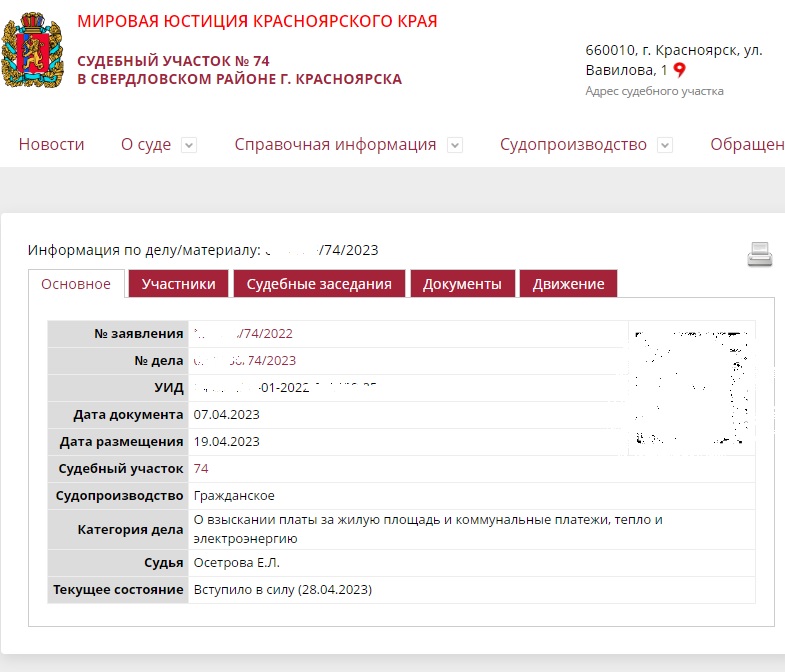Open the cut-off 'Обращен…' menu item
The height and width of the screenshot is (672, 785).
point(747,144)
